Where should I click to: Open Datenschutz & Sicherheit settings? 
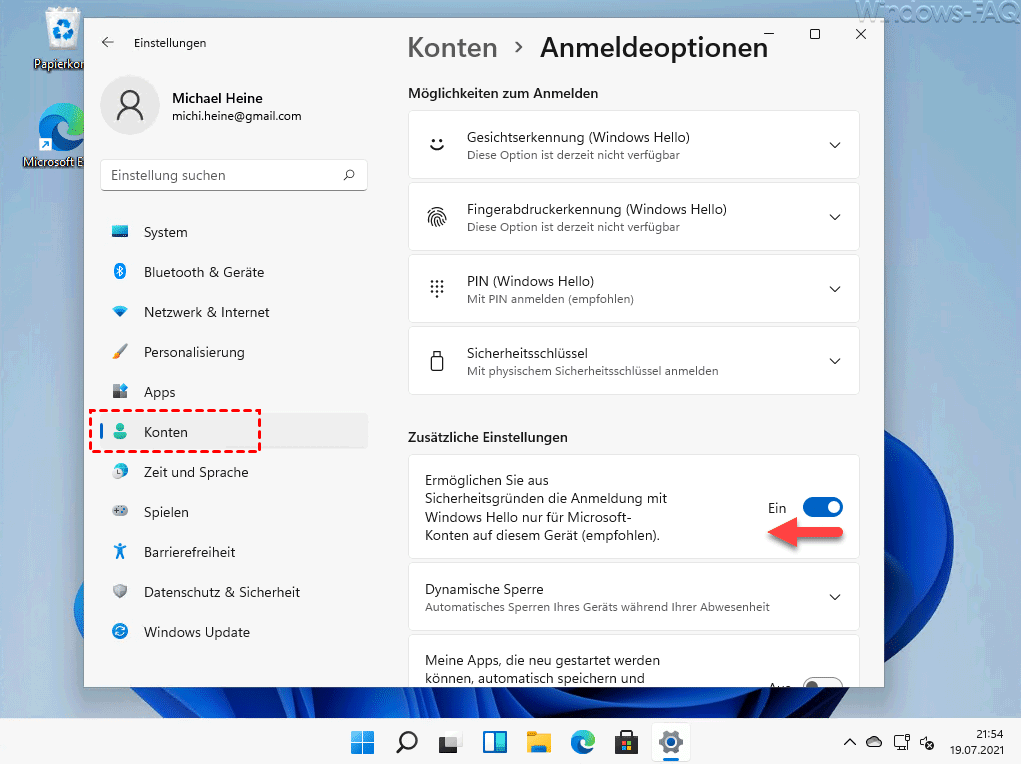(234, 592)
